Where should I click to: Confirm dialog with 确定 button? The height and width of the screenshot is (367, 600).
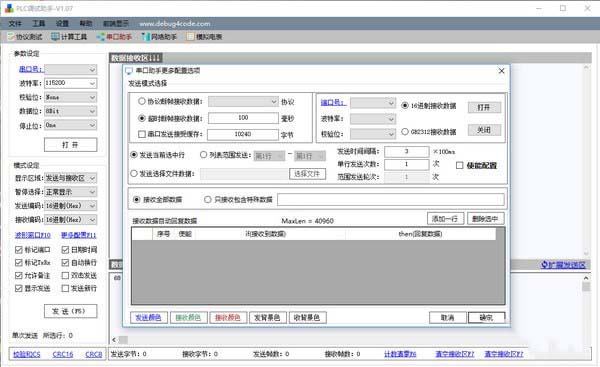pos(486,318)
